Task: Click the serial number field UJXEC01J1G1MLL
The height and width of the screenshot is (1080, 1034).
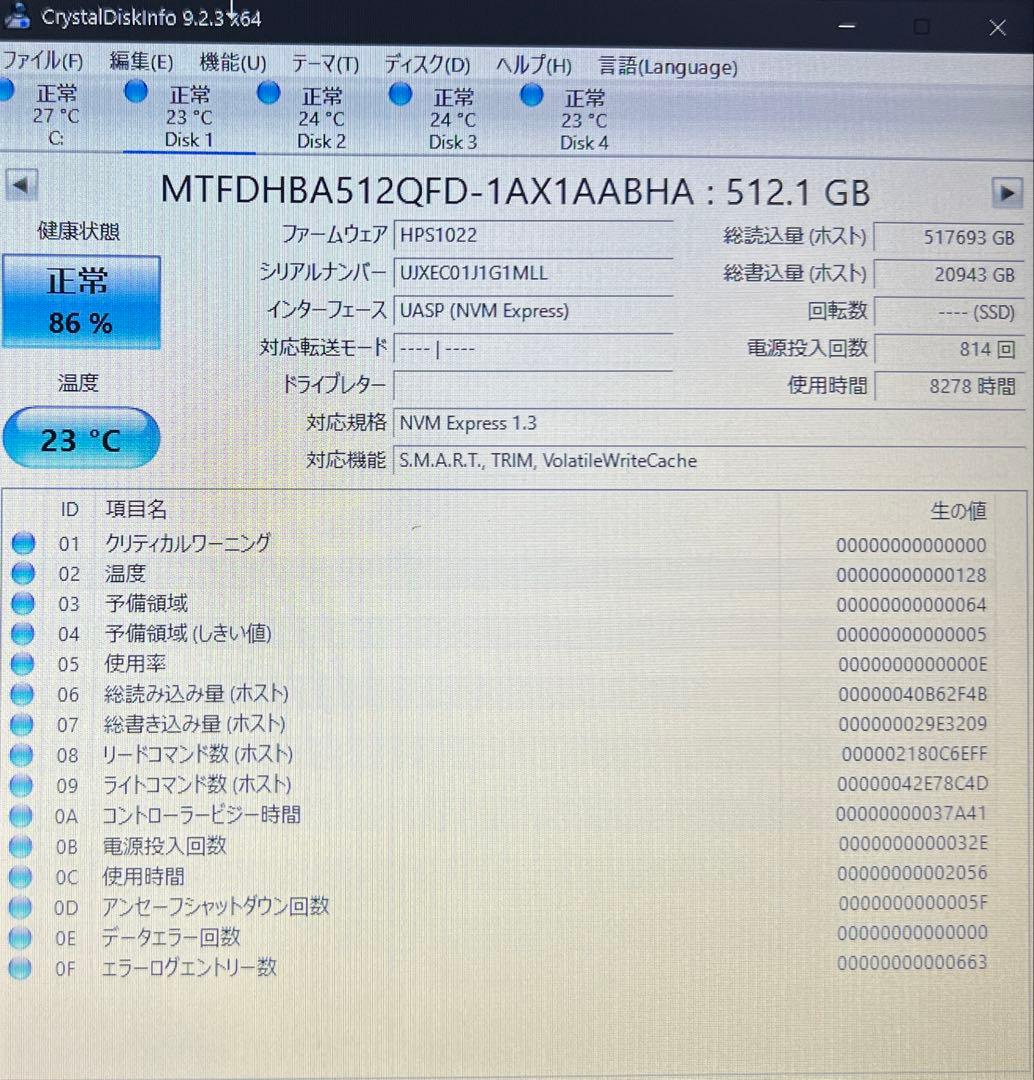Action: click(532, 273)
